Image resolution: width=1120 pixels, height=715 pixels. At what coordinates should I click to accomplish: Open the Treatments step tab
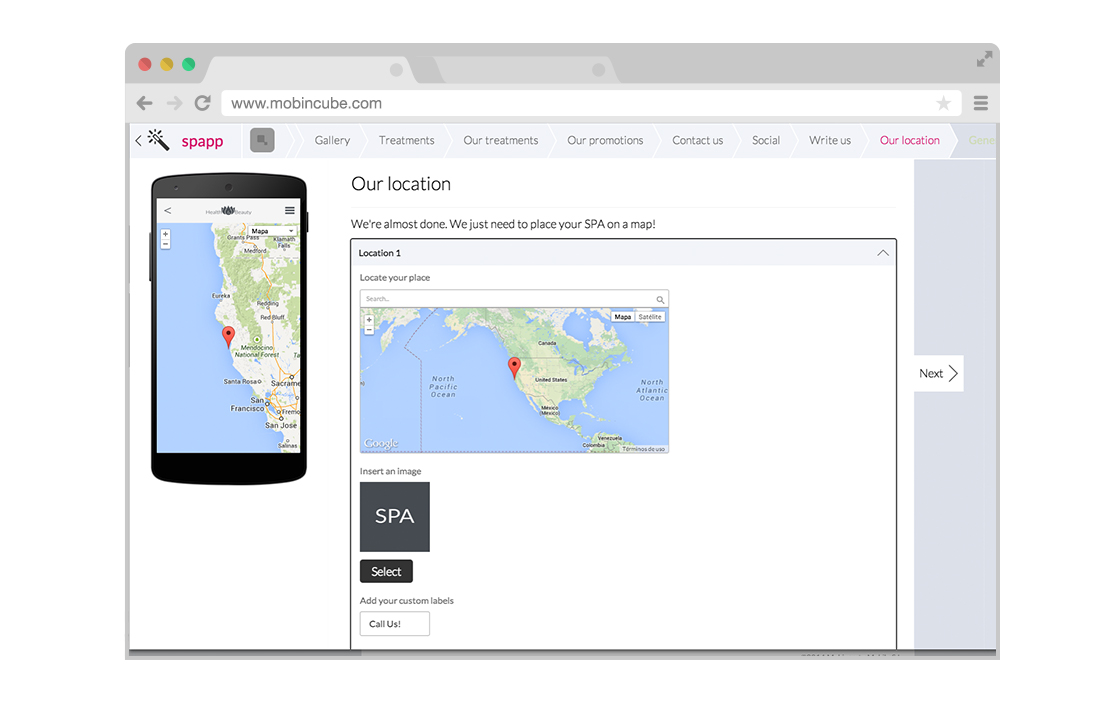click(x=406, y=140)
